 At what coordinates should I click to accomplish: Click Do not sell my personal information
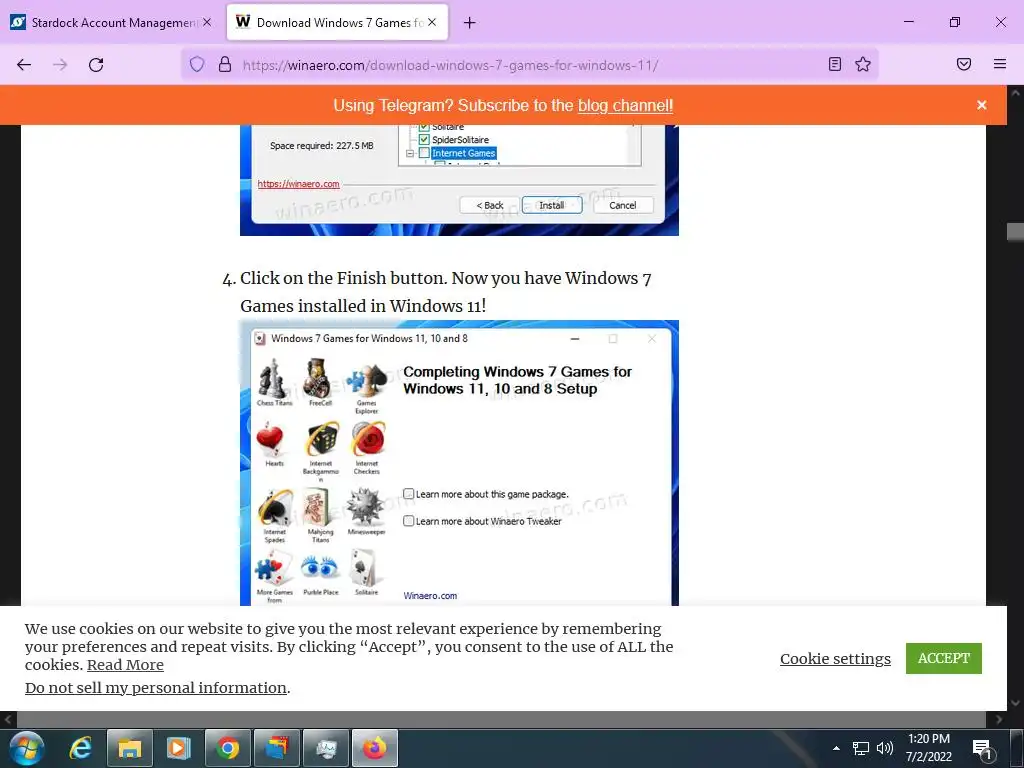click(x=156, y=688)
